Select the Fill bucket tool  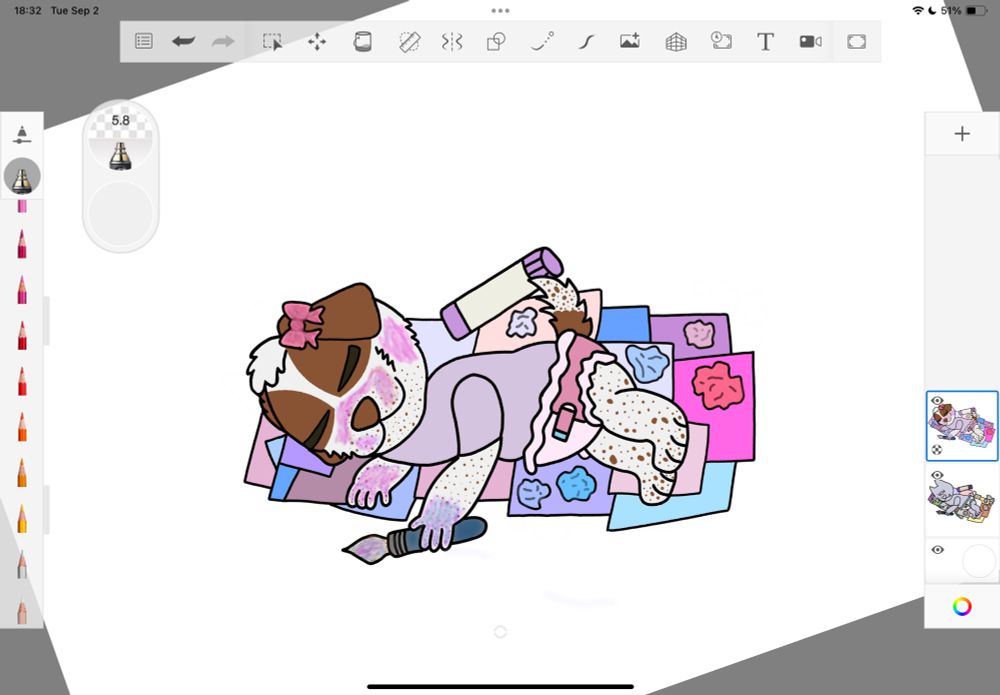point(362,41)
